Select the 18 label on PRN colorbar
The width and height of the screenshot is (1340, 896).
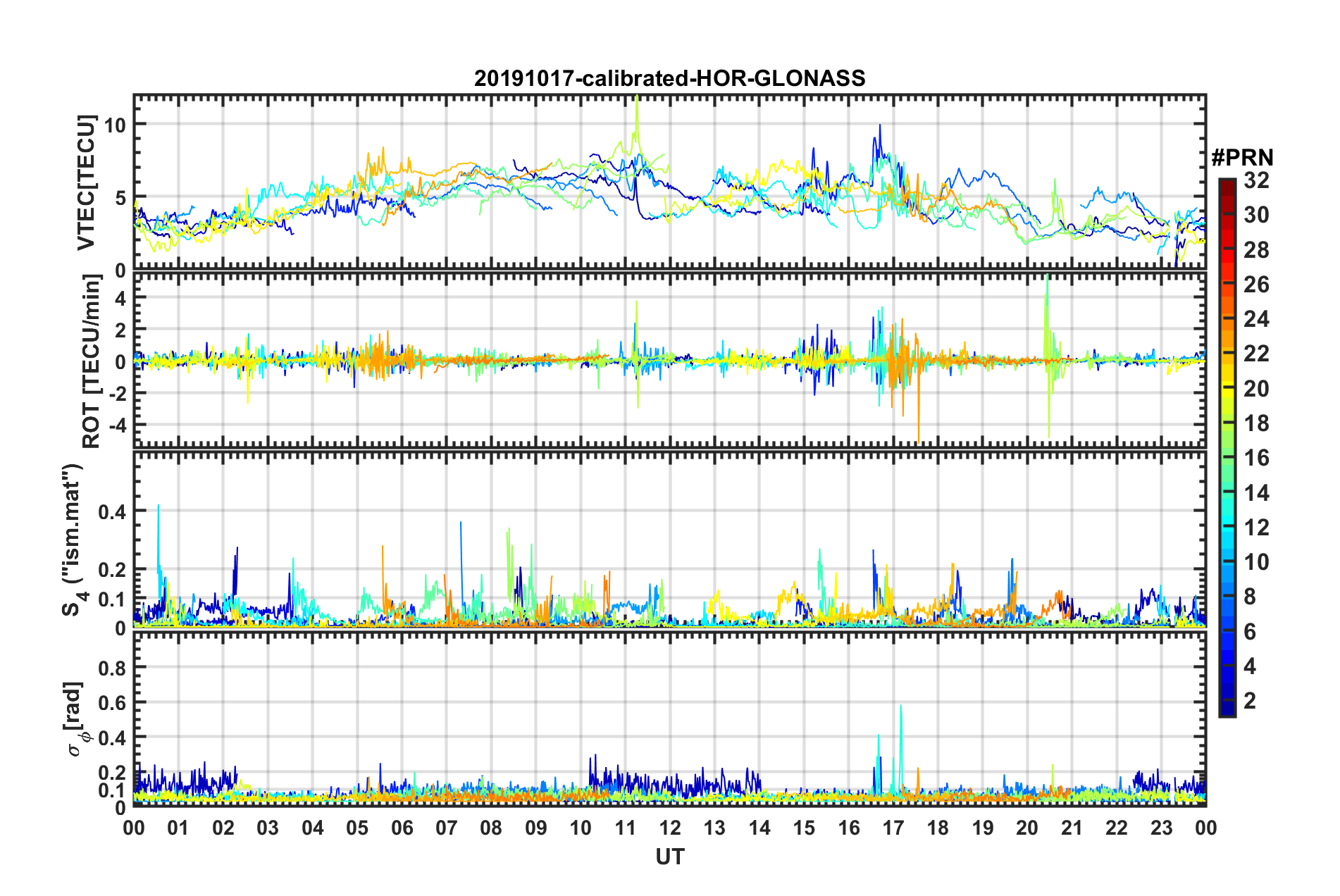click(x=1255, y=423)
